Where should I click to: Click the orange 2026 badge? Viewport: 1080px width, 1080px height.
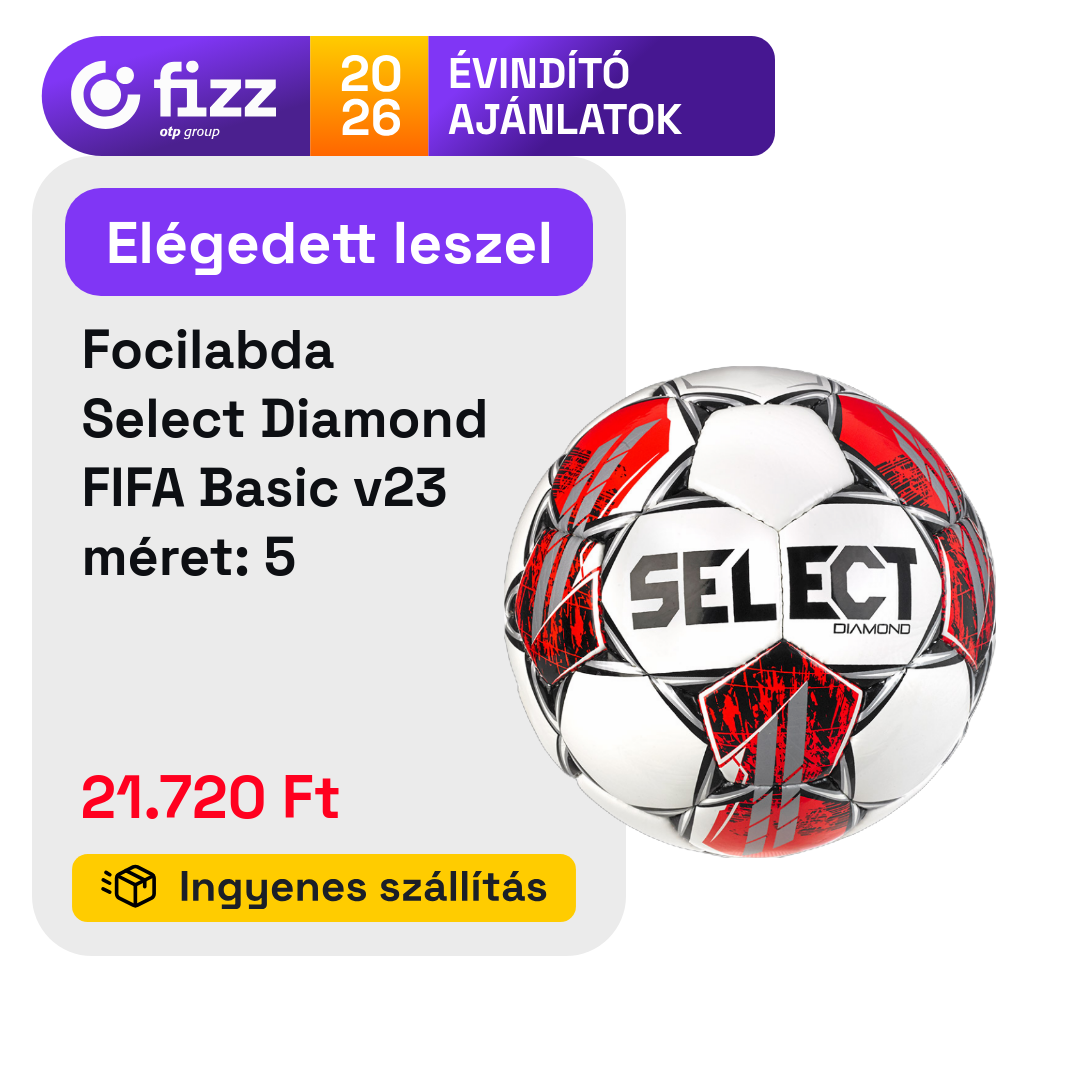369,96
